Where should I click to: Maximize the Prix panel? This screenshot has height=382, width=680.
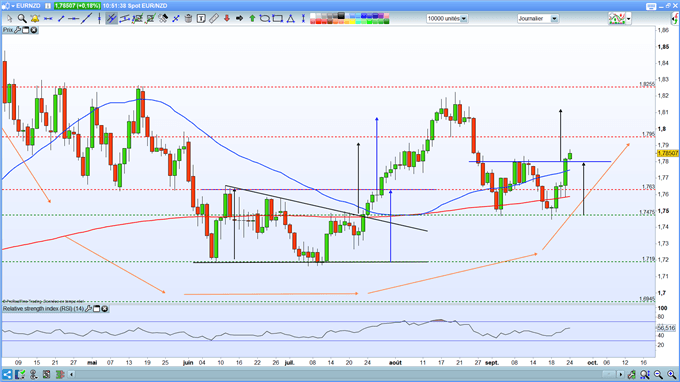tap(26, 30)
